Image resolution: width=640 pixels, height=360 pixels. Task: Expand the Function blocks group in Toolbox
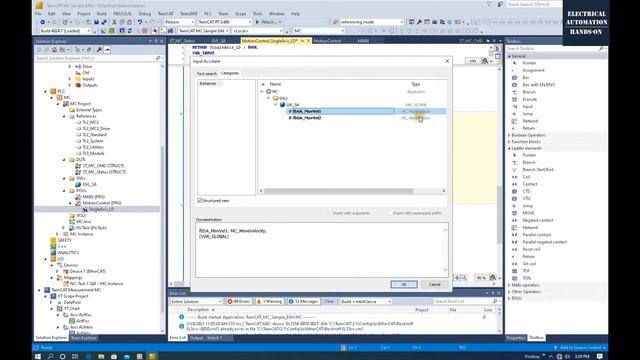click(509, 142)
